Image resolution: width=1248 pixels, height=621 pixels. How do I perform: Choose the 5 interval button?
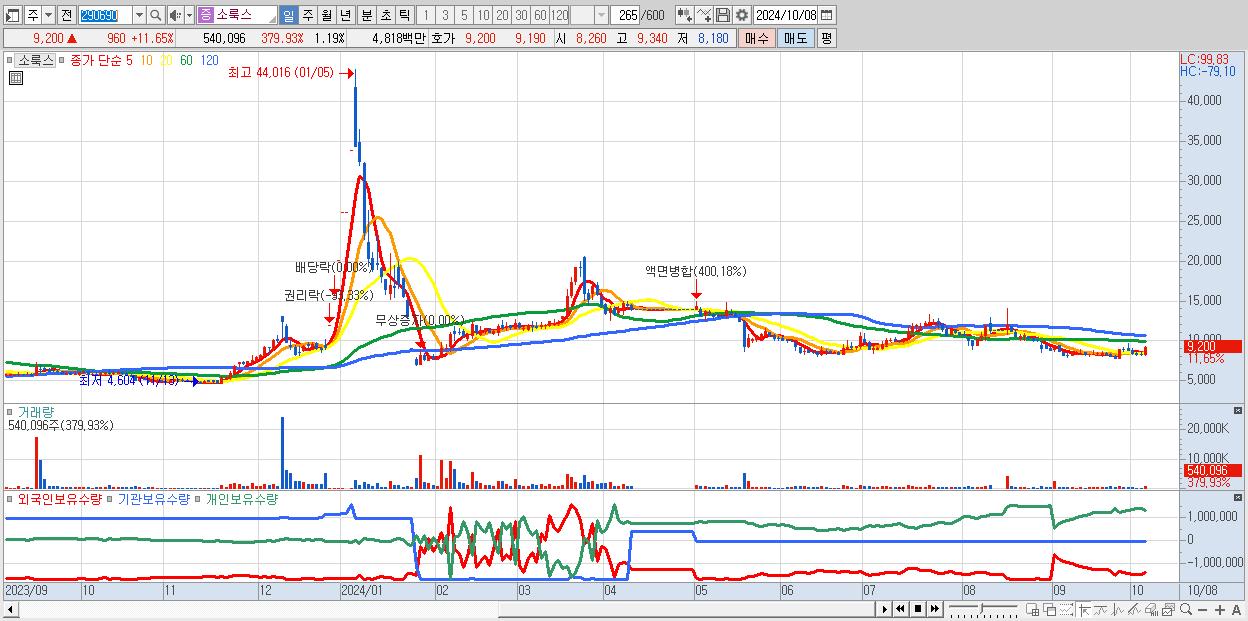(464, 15)
